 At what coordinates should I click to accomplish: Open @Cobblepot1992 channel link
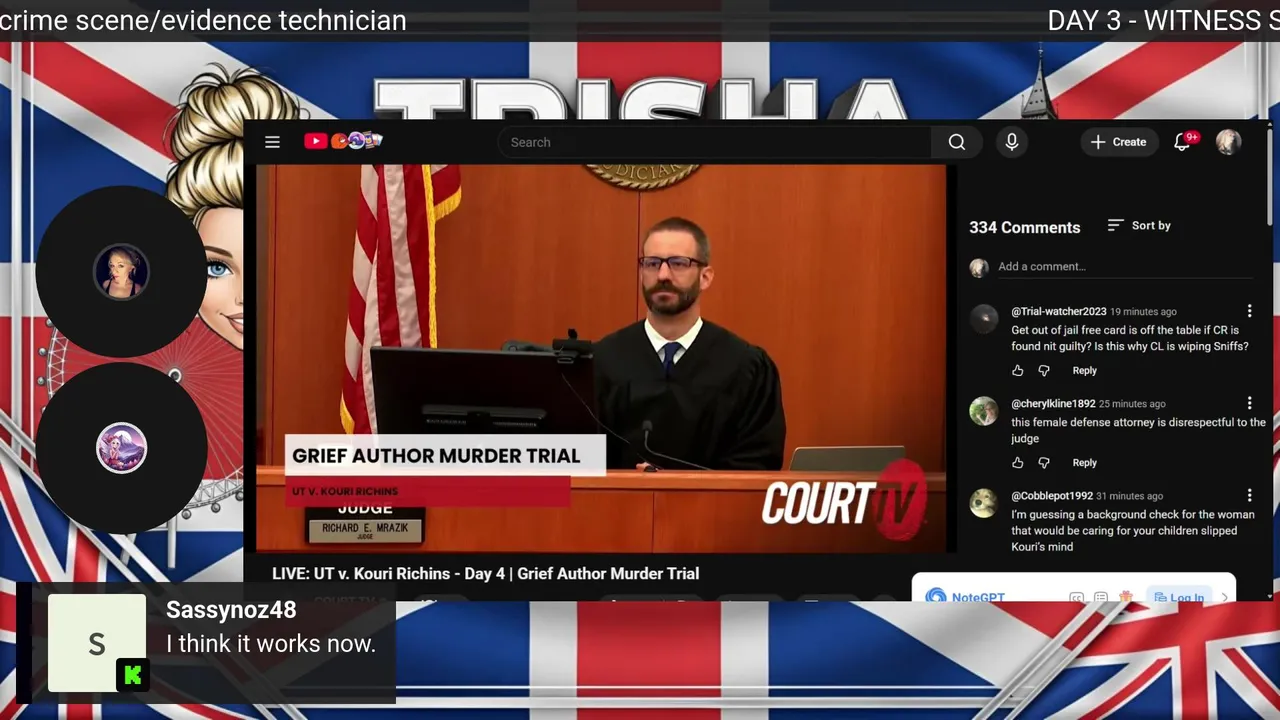point(1052,496)
